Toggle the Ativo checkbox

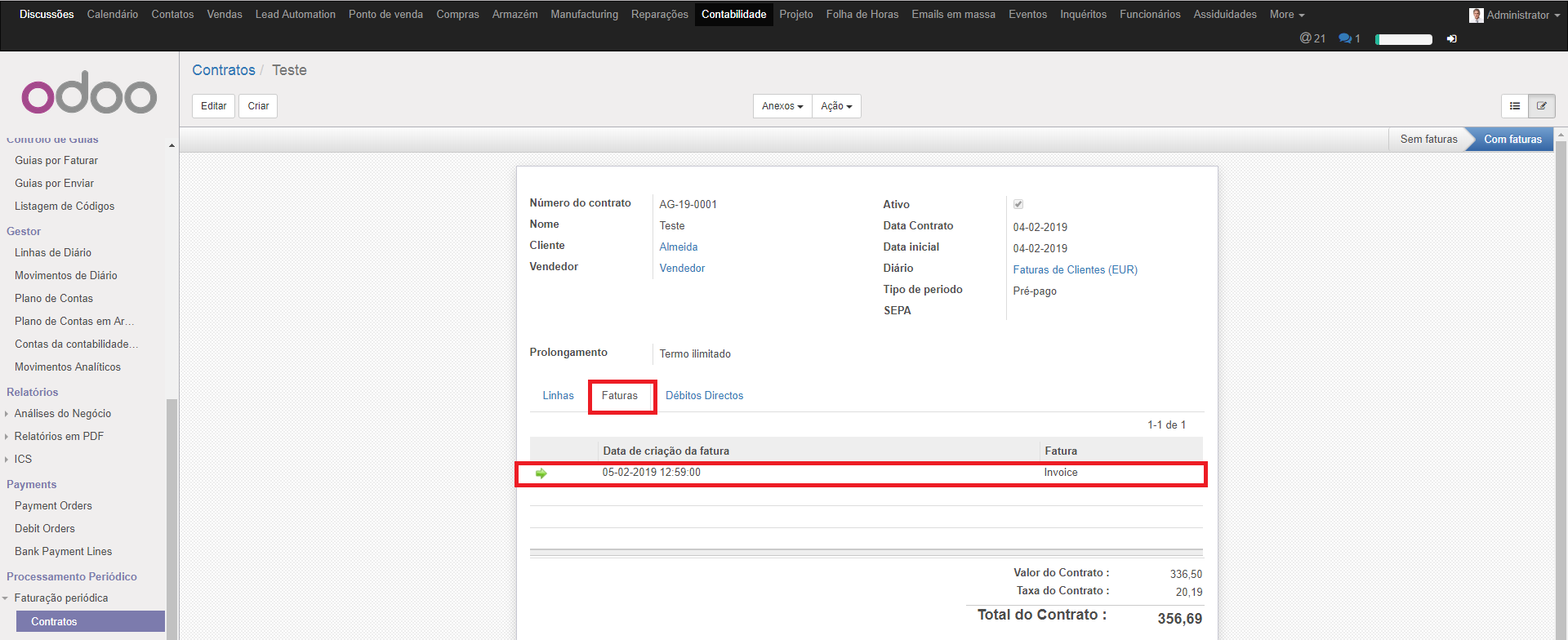coord(1018,204)
